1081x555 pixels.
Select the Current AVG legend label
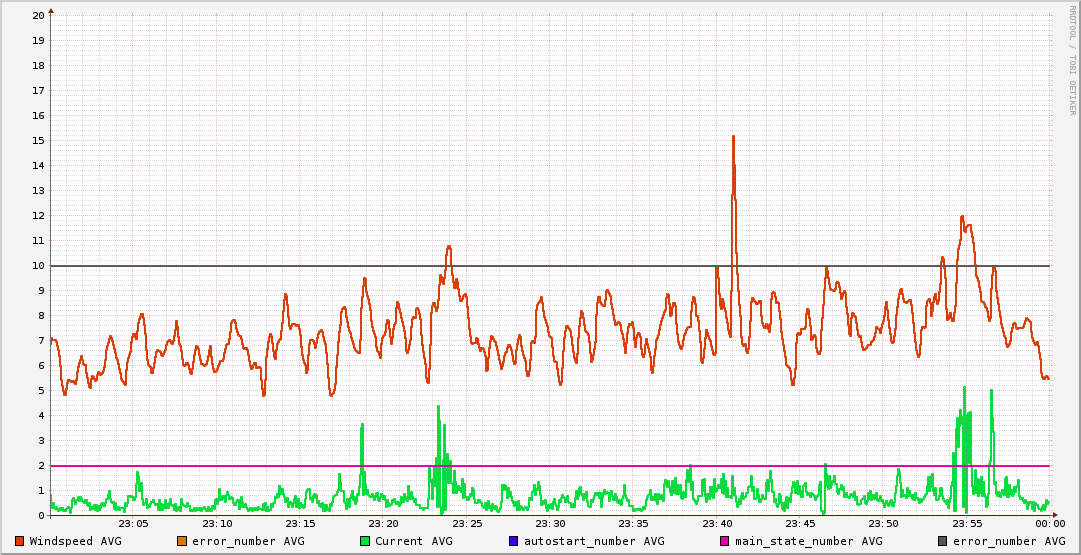(413, 541)
